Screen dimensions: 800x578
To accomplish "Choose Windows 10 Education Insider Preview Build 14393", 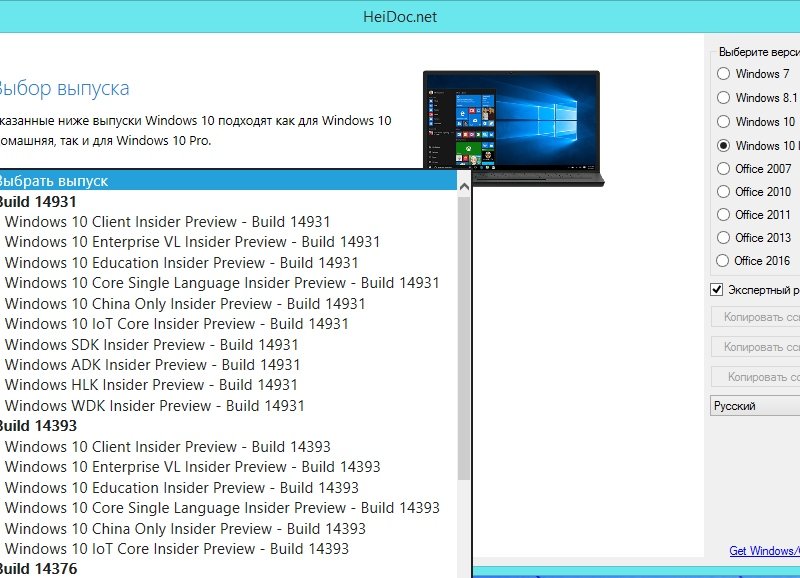I will [x=228, y=488].
